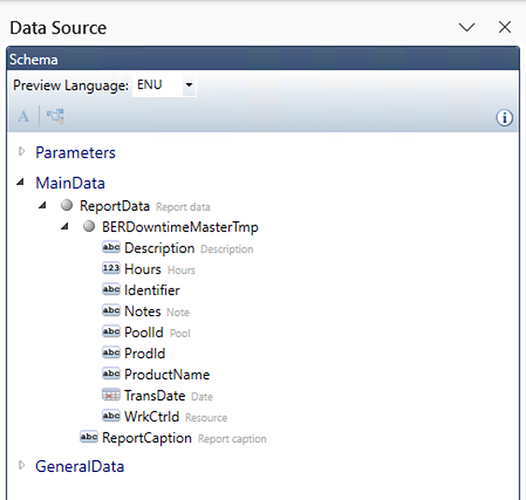
Task: Select the Description abc field icon
Action: click(111, 248)
